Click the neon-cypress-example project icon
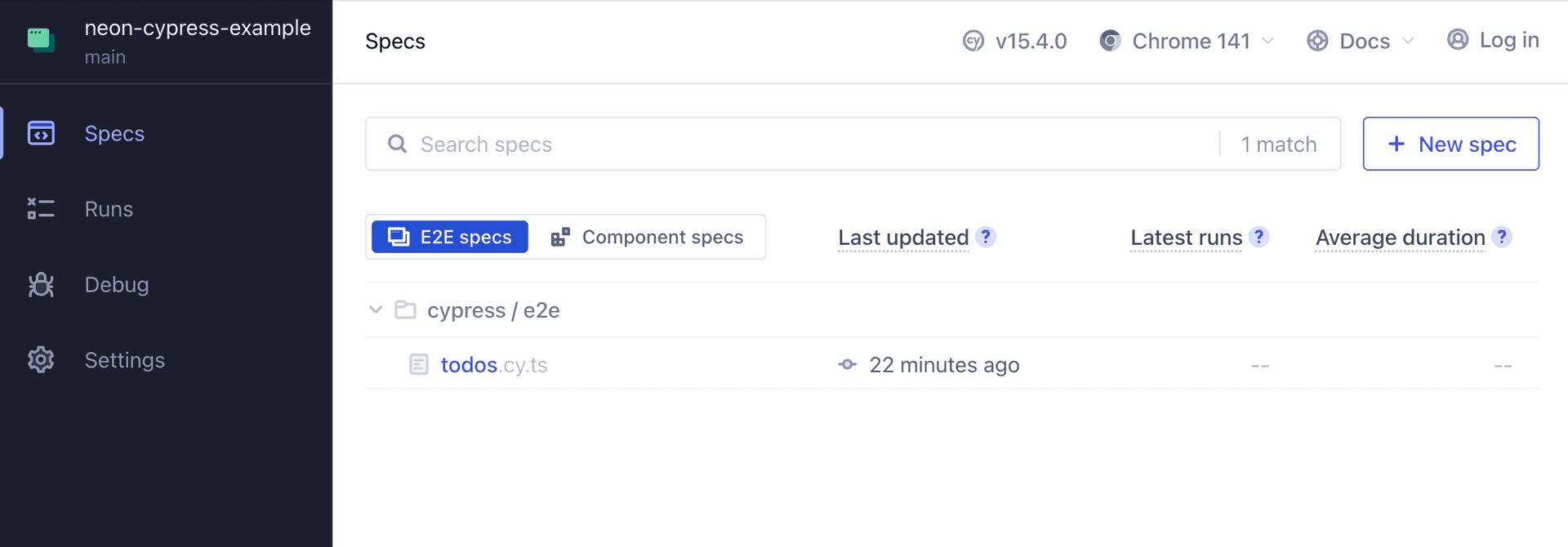The height and width of the screenshot is (547, 1568). click(x=41, y=39)
